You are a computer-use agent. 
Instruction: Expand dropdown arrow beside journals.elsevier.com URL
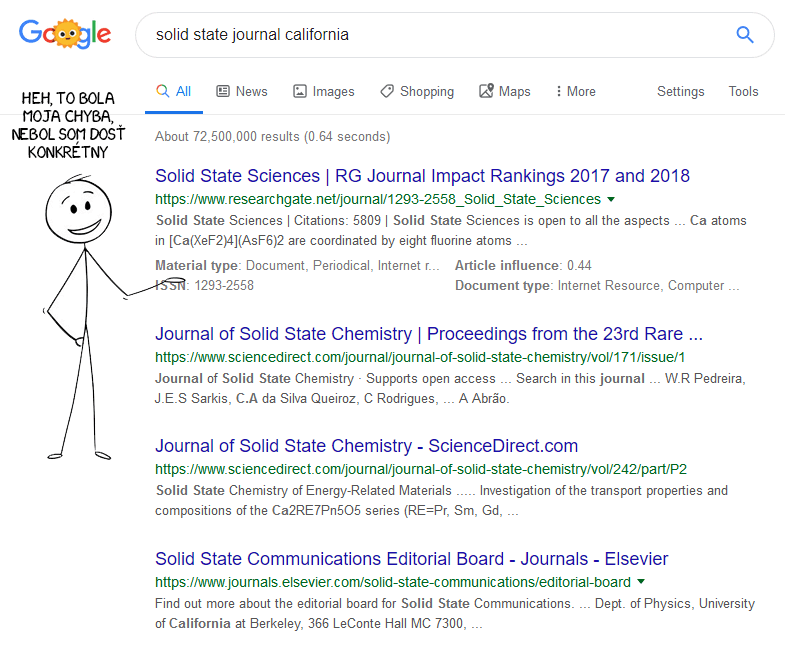pyautogui.click(x=641, y=583)
